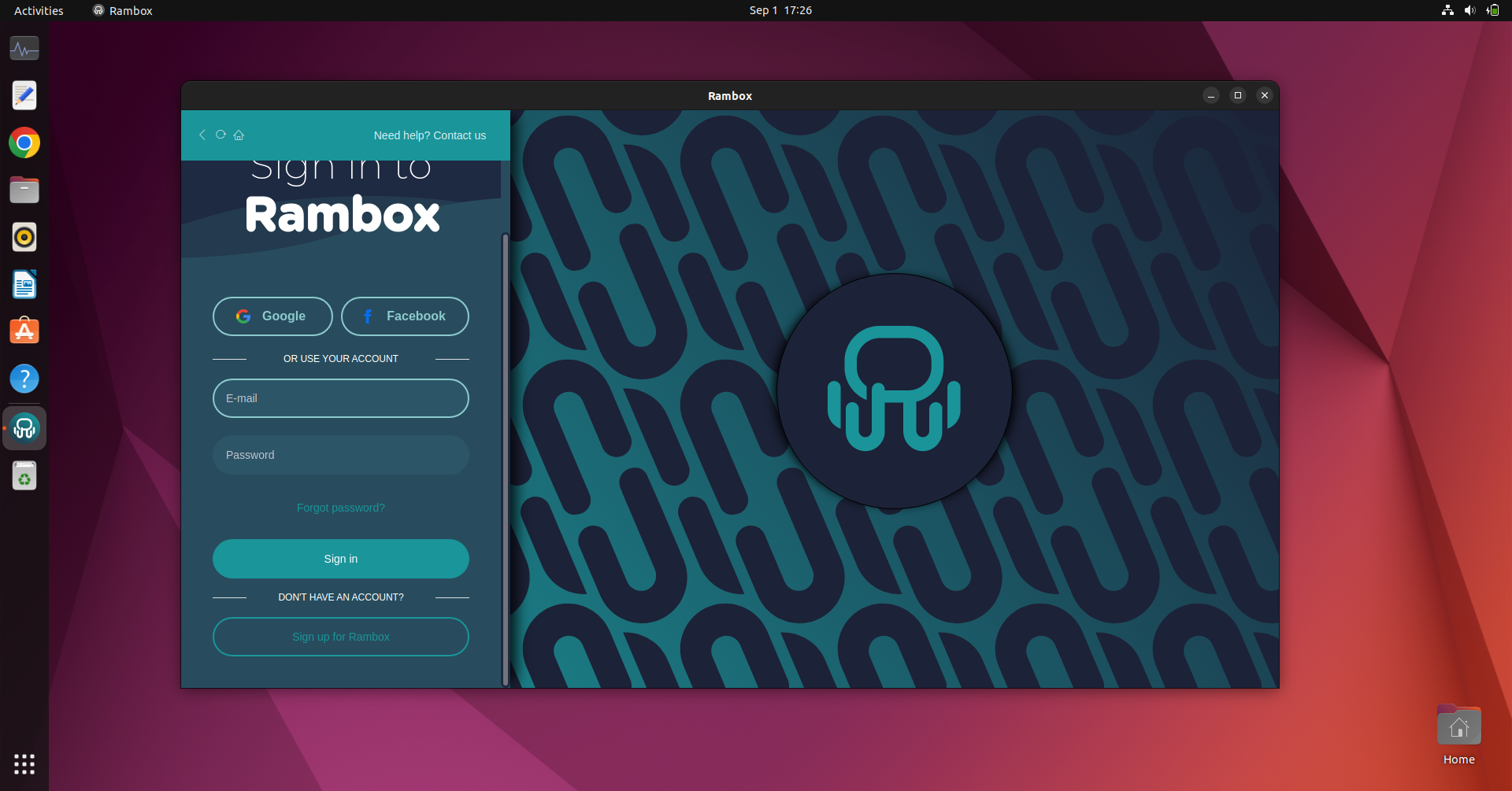This screenshot has width=1512, height=791.
Task: Sign in with Facebook
Action: (x=404, y=316)
